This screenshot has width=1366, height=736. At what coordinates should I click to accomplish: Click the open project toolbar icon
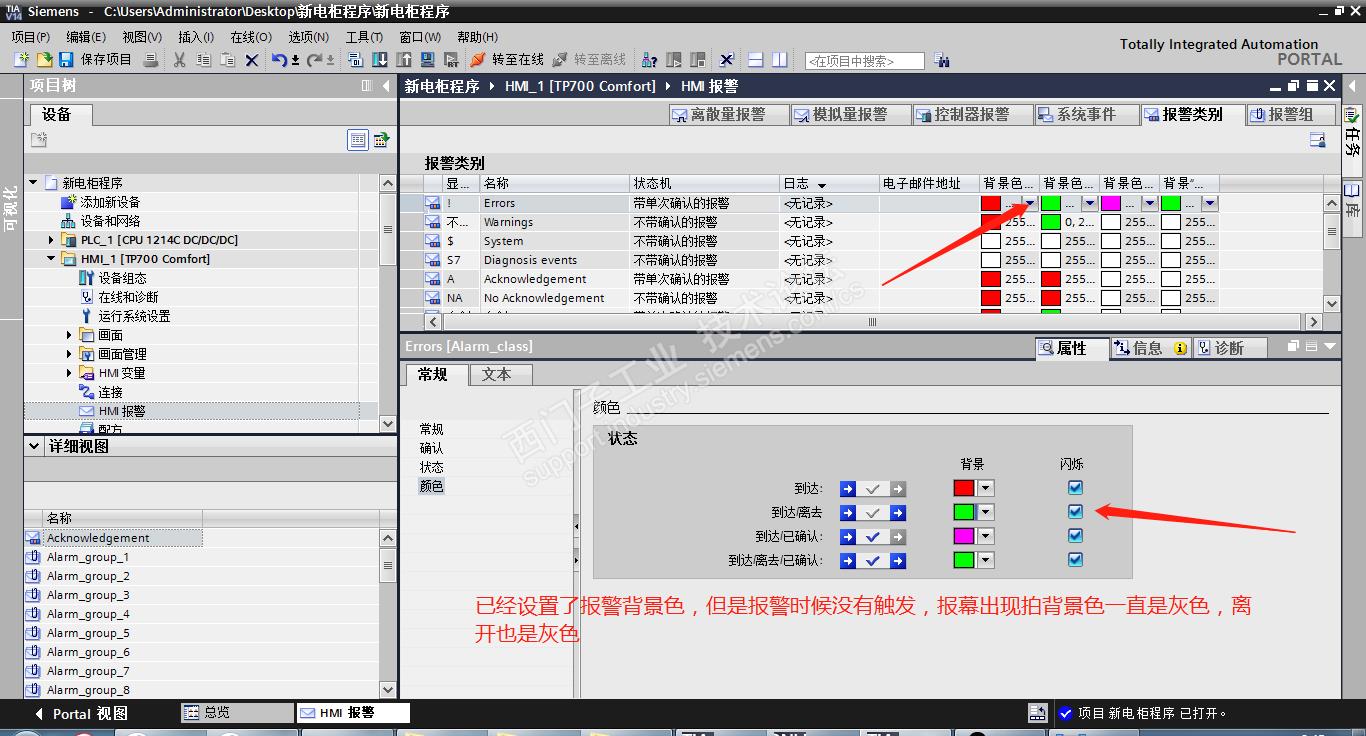44,60
